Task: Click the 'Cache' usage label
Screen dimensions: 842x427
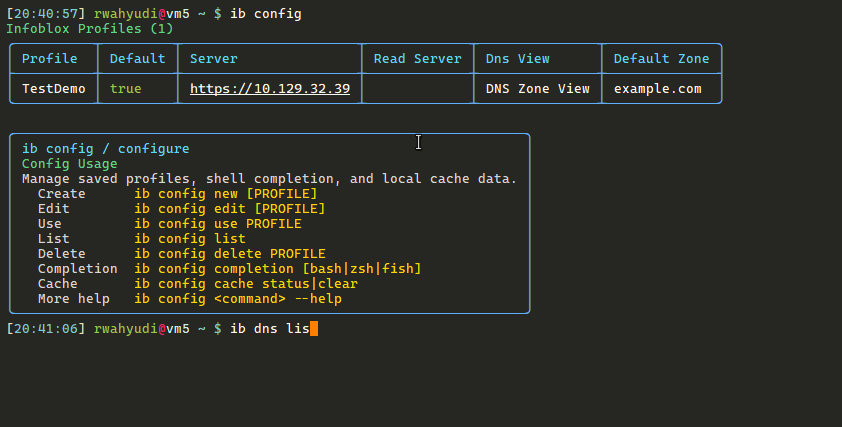Action: coord(58,284)
